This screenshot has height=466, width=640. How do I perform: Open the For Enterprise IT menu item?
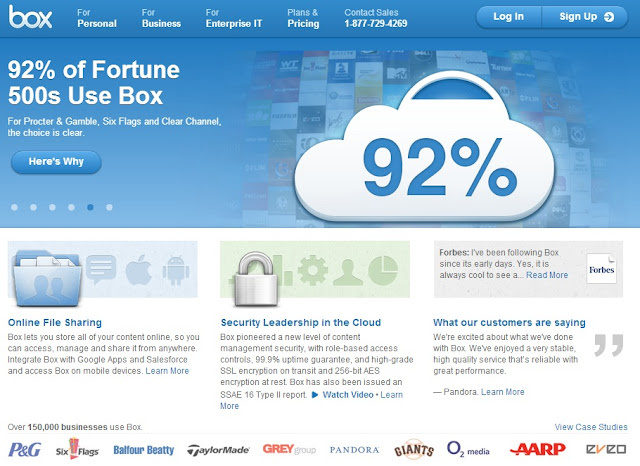click(x=233, y=18)
